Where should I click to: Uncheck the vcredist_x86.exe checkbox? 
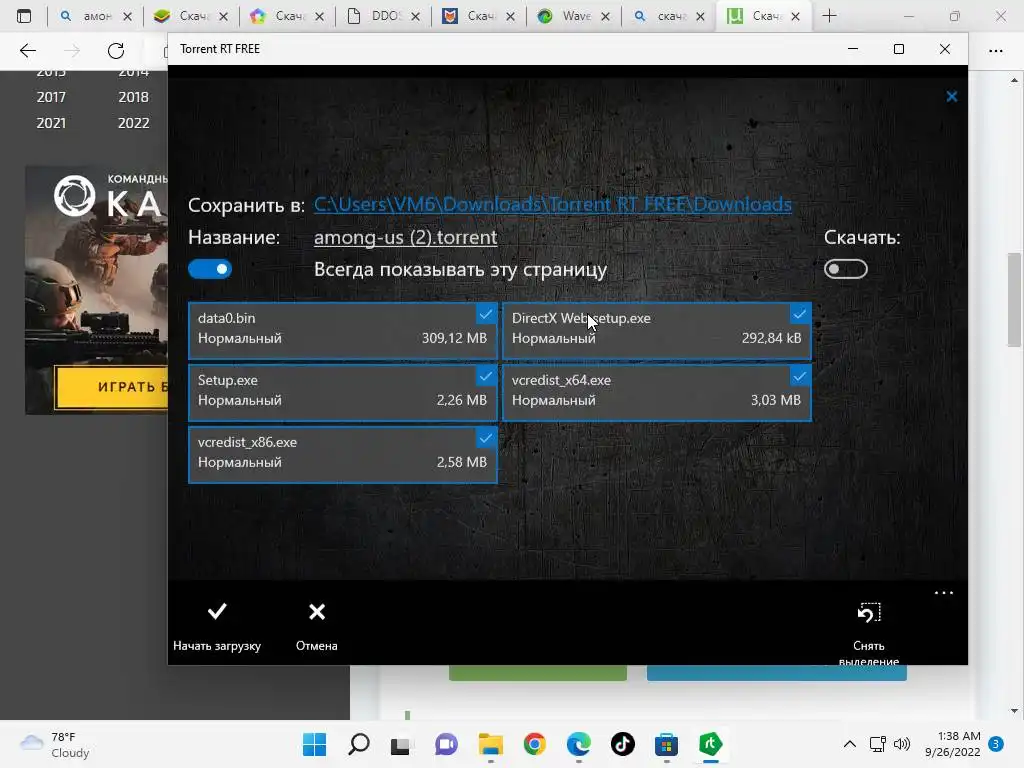[x=485, y=438]
